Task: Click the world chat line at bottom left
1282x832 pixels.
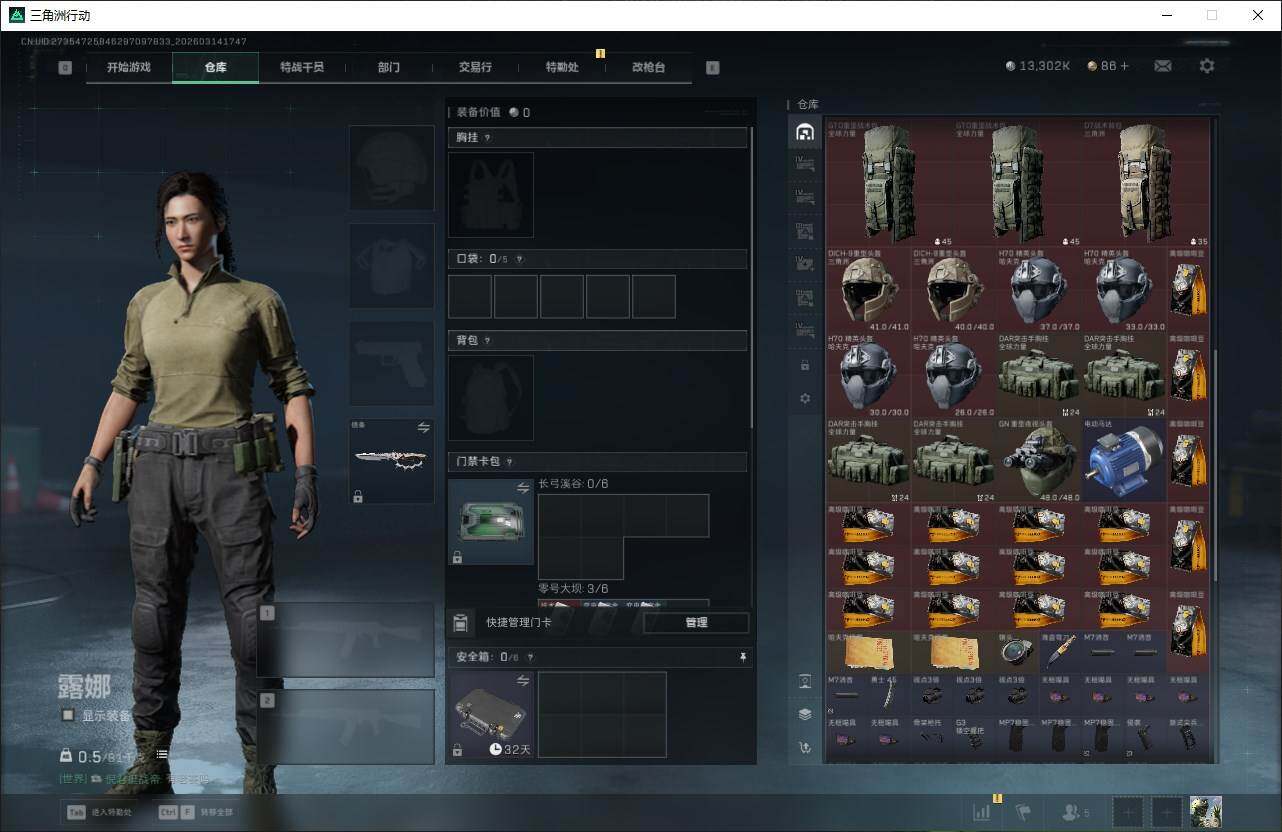Action: [x=135, y=778]
